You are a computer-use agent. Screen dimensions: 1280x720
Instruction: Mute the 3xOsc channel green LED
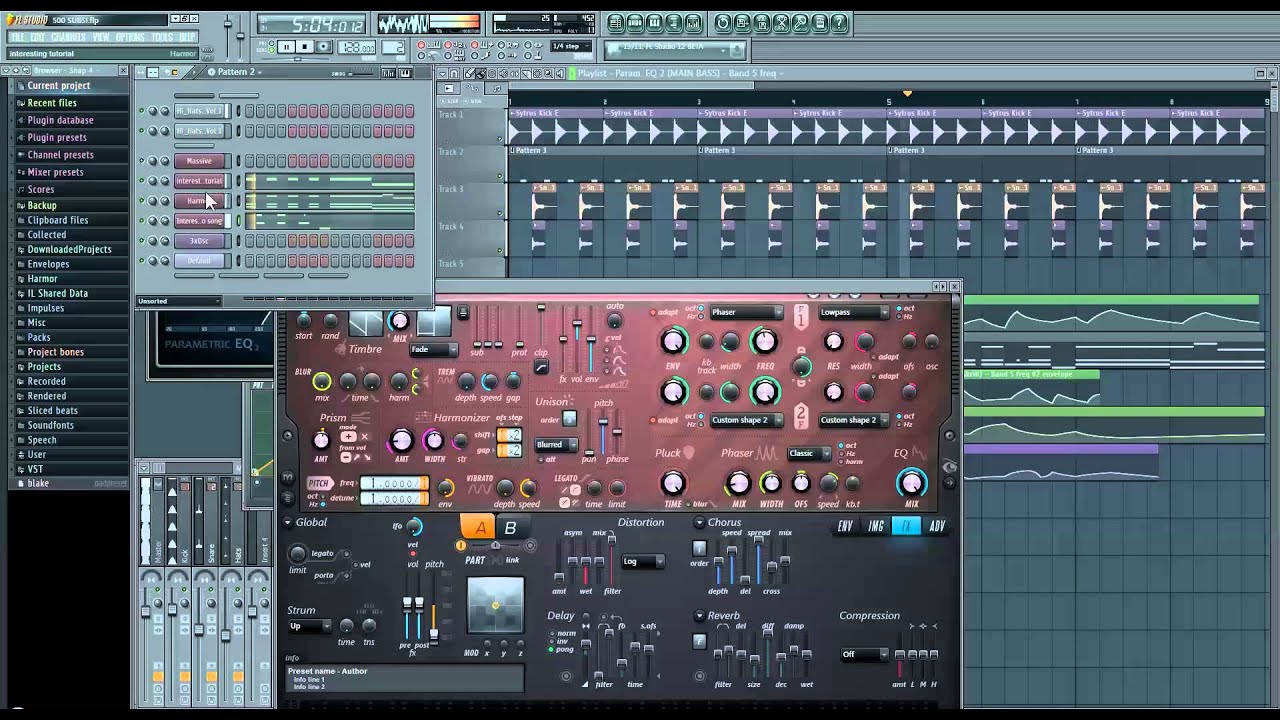(141, 241)
